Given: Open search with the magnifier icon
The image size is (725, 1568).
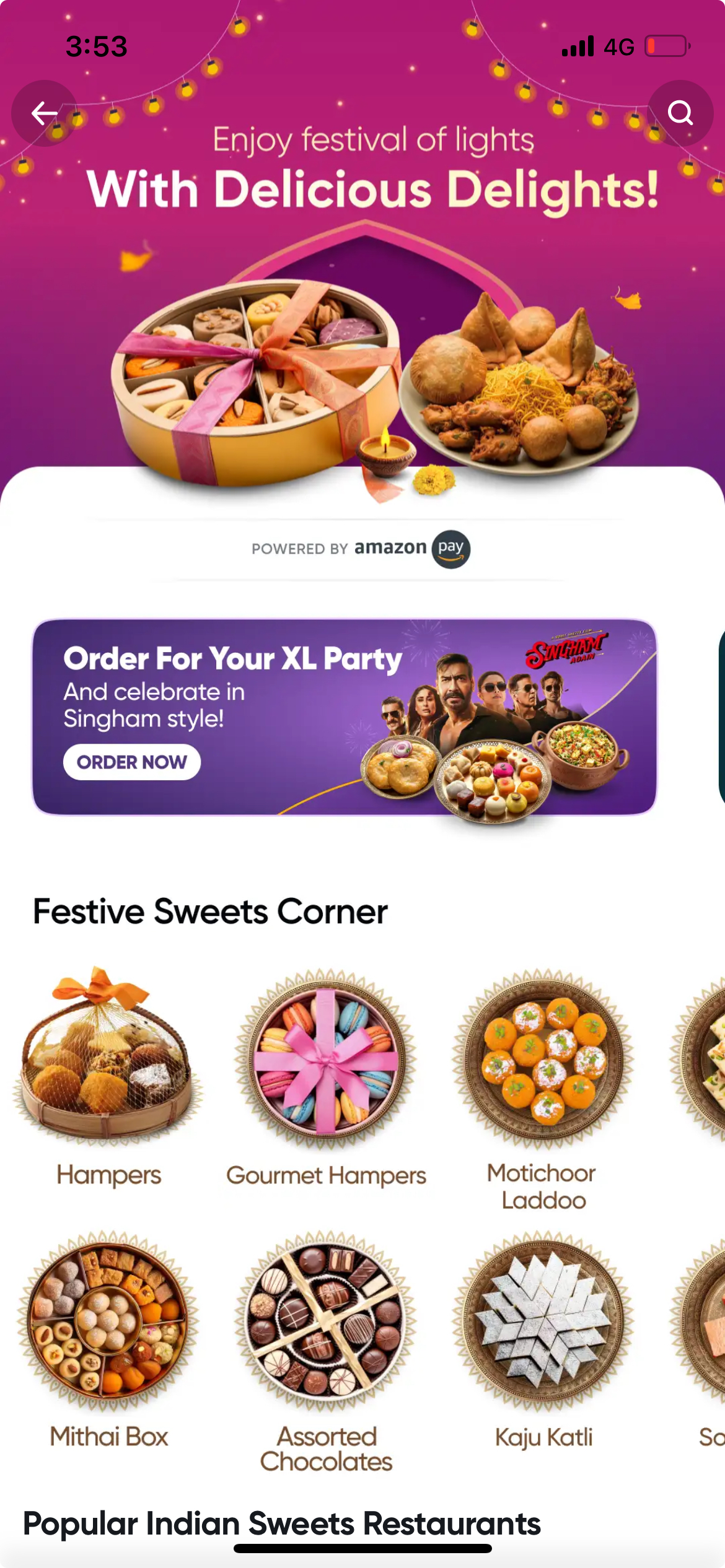Looking at the screenshot, I should point(680,113).
